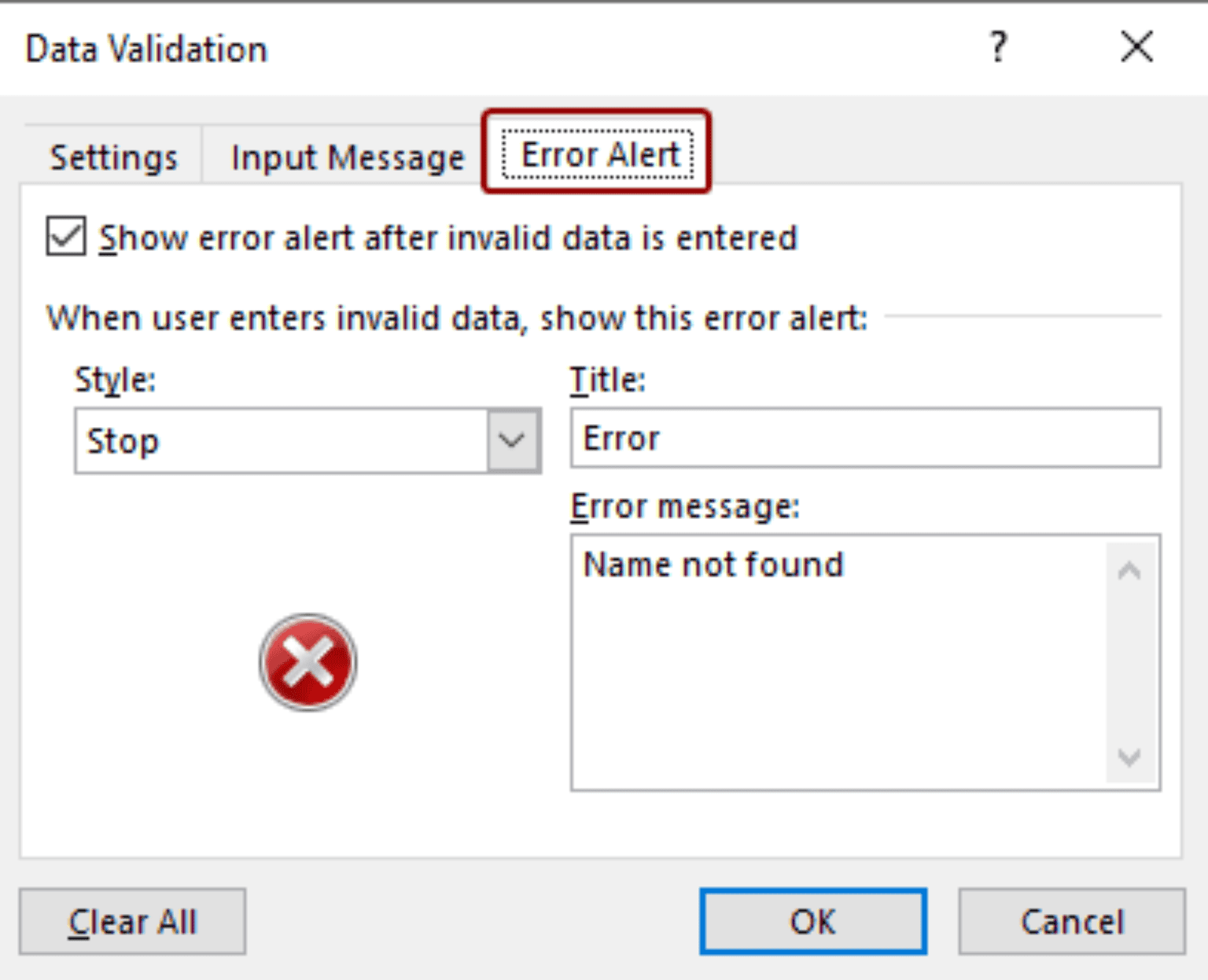The height and width of the screenshot is (980, 1208).
Task: Click into the Title text field
Action: 865,438
